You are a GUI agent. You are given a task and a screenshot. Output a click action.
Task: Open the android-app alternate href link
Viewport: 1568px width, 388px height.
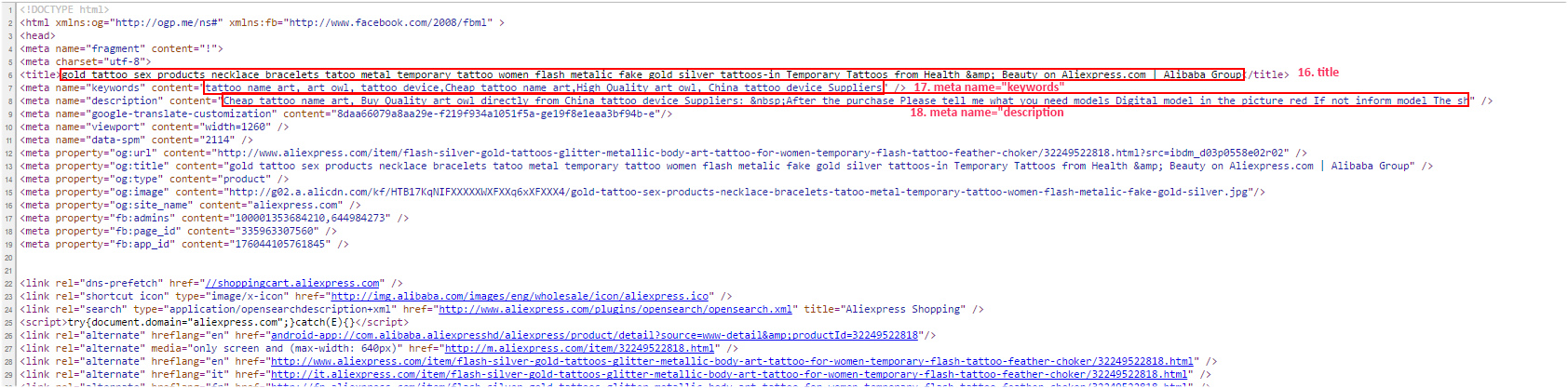(x=594, y=335)
